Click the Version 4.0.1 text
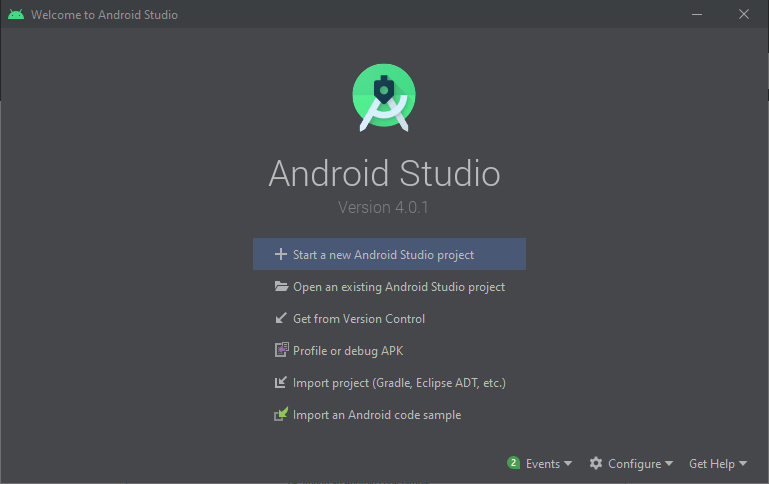This screenshot has height=484, width=769. (384, 207)
